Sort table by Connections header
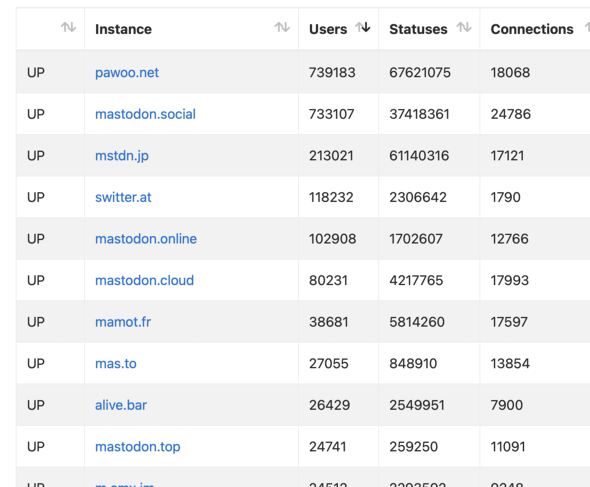The height and width of the screenshot is (487, 590). click(532, 29)
